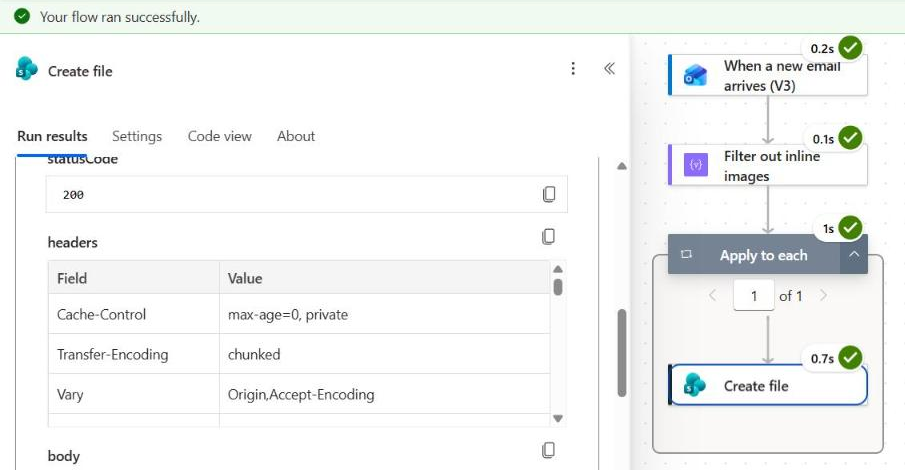Click the green success check in banner
Screen dimensions: 905x470
[22, 16]
